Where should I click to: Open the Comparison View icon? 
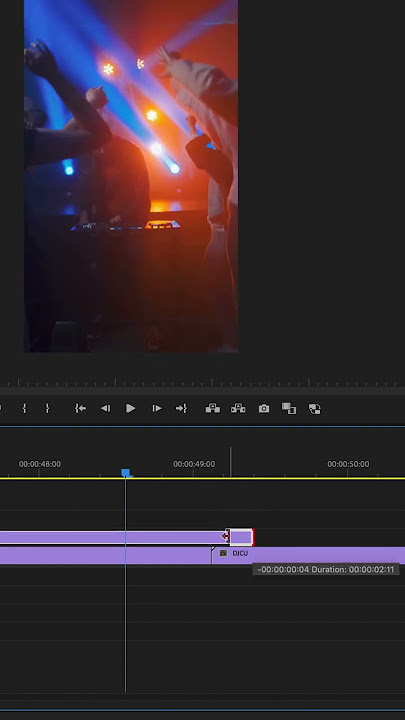(289, 408)
